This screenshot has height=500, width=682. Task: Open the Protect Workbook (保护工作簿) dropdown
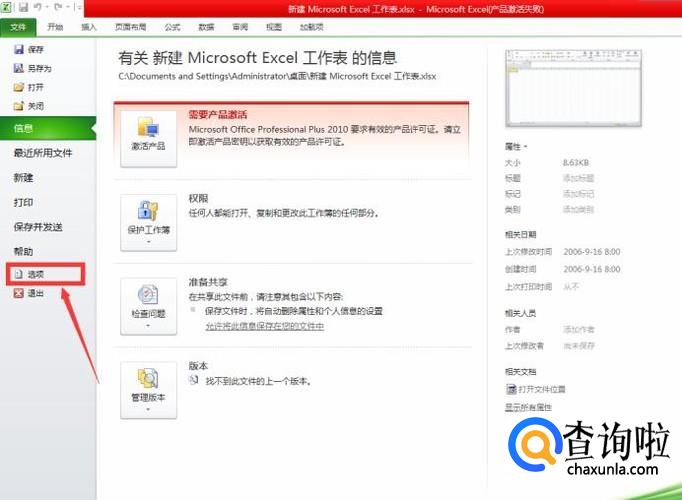coord(148,222)
